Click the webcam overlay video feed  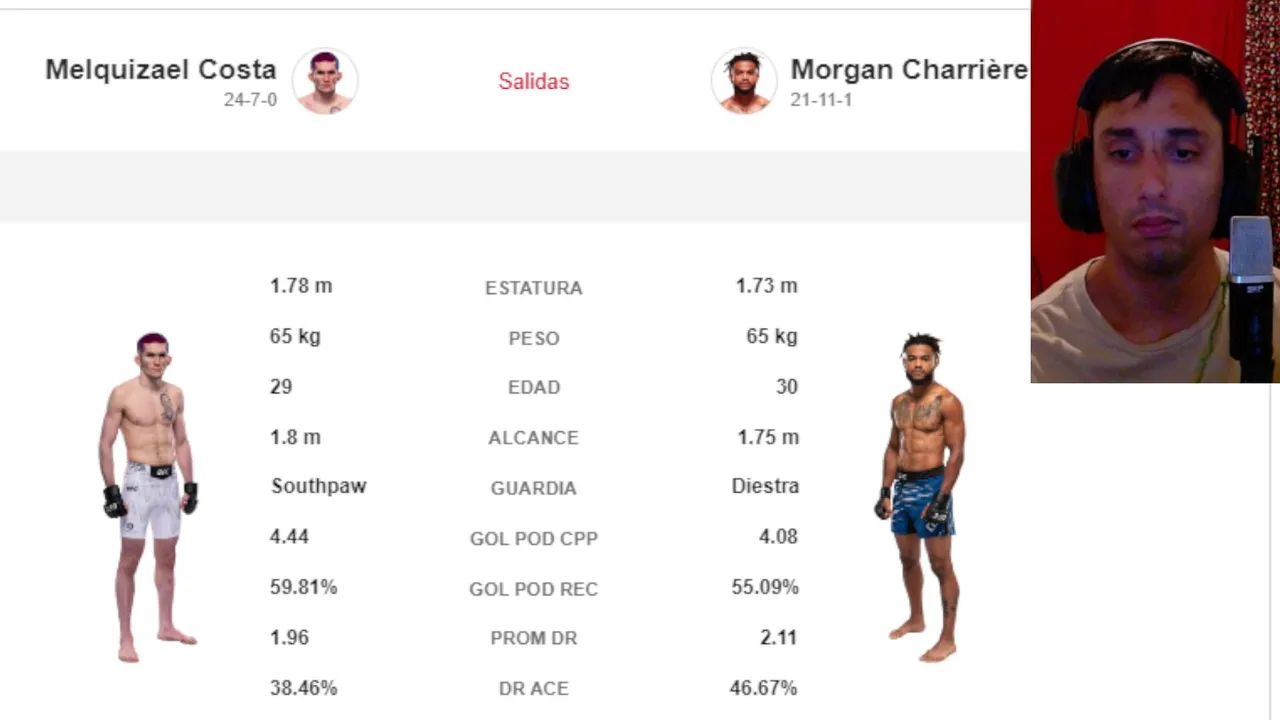pos(1155,190)
